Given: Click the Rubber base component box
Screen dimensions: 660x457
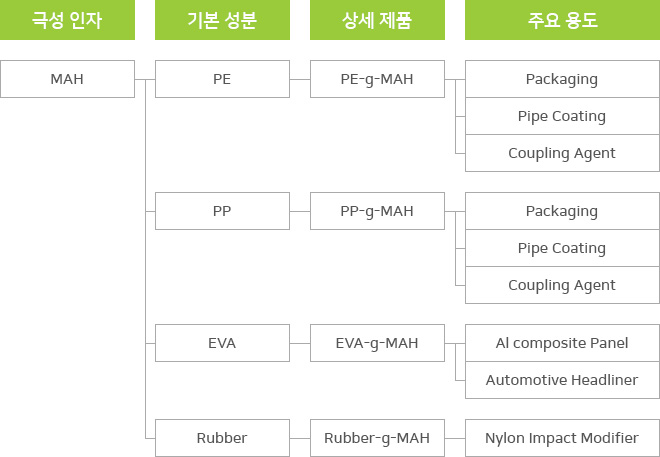Looking at the screenshot, I should 222,438.
